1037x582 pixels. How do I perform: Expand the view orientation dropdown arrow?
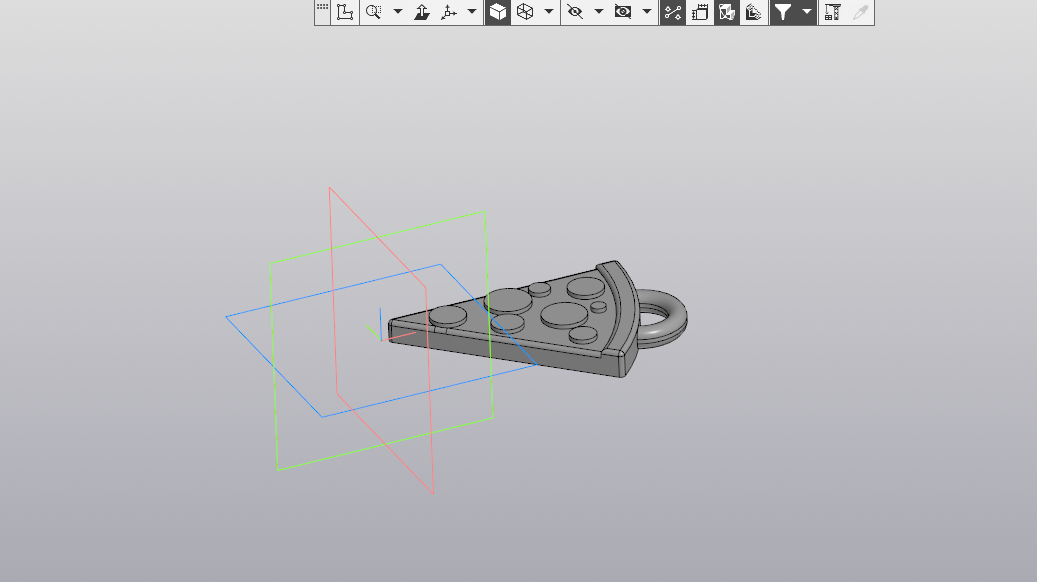point(472,12)
